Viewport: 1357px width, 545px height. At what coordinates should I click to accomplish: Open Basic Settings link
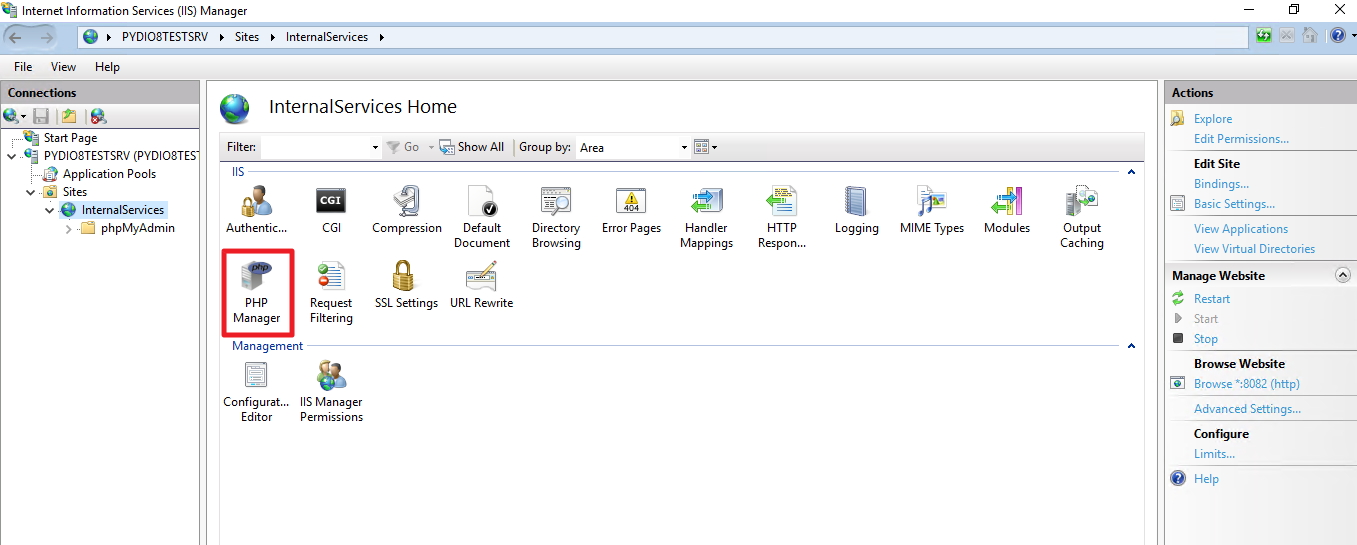1234,204
